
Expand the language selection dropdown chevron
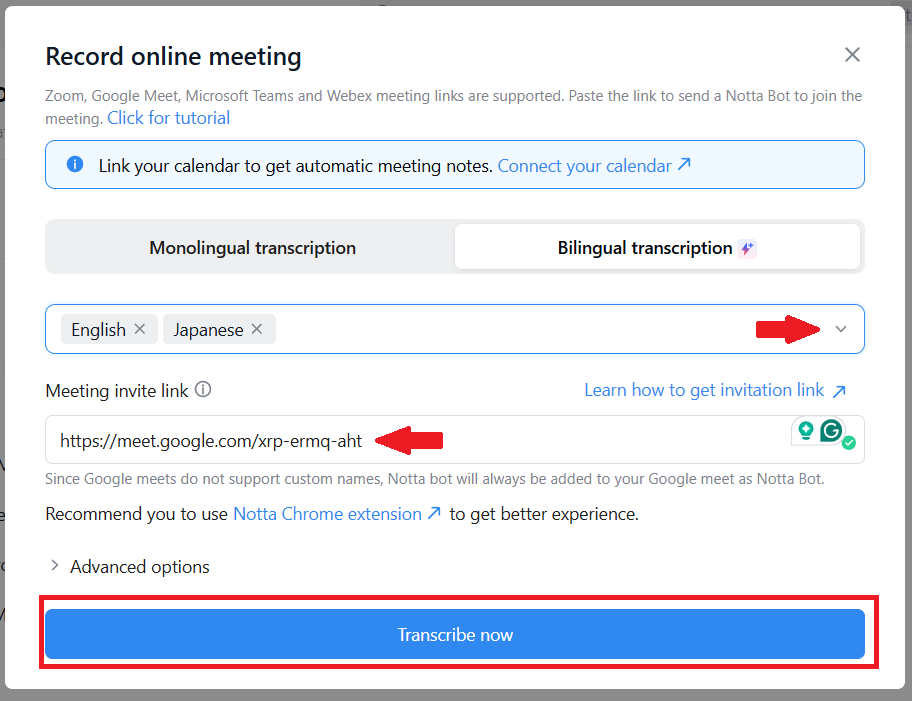tap(840, 330)
